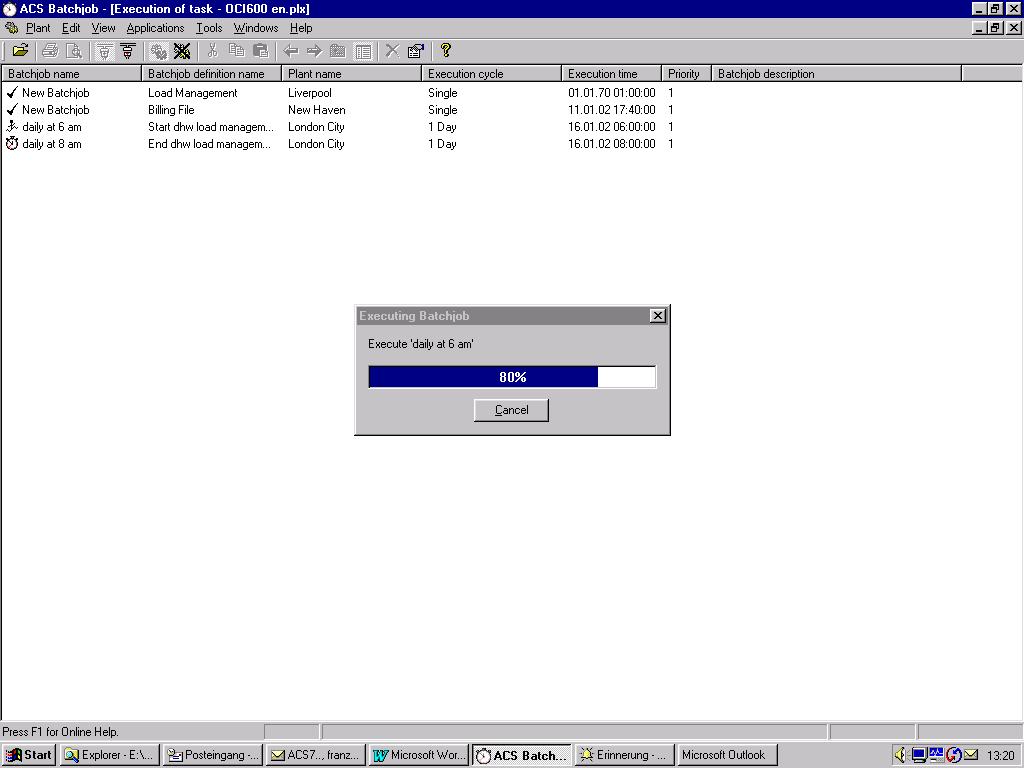Open the Plant menu

(38, 28)
